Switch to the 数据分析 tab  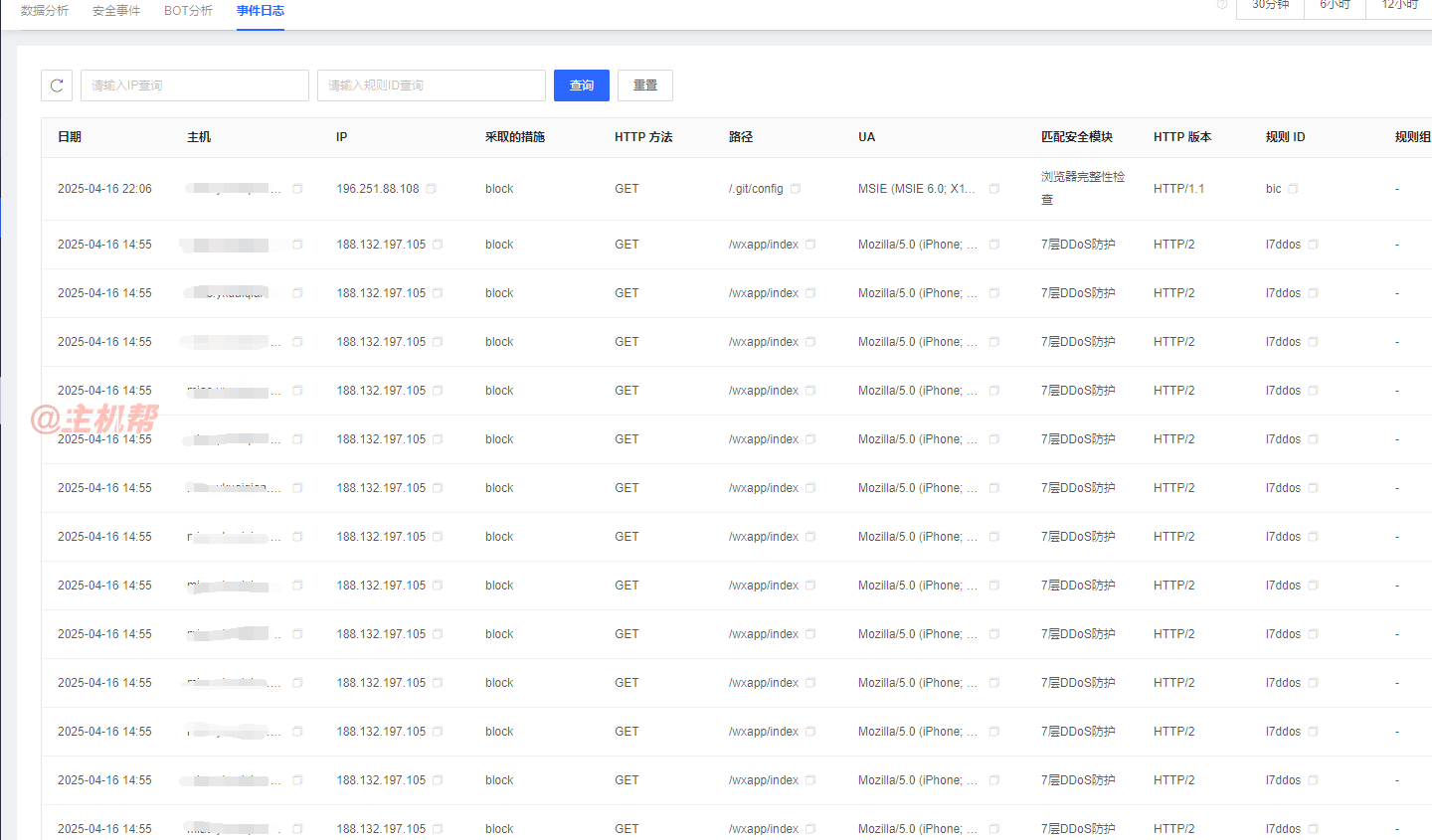click(45, 11)
